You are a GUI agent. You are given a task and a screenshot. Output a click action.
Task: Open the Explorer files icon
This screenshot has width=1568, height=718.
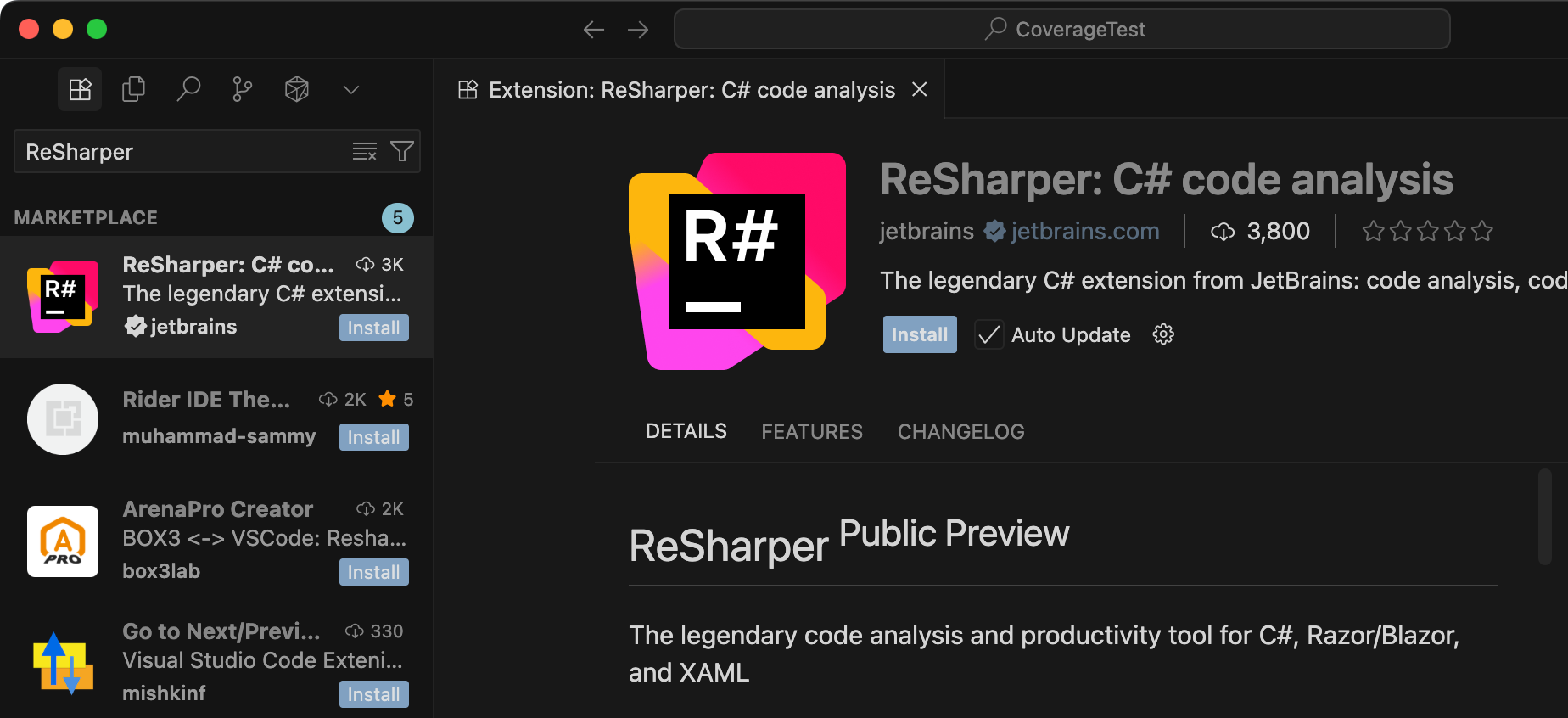coord(133,89)
